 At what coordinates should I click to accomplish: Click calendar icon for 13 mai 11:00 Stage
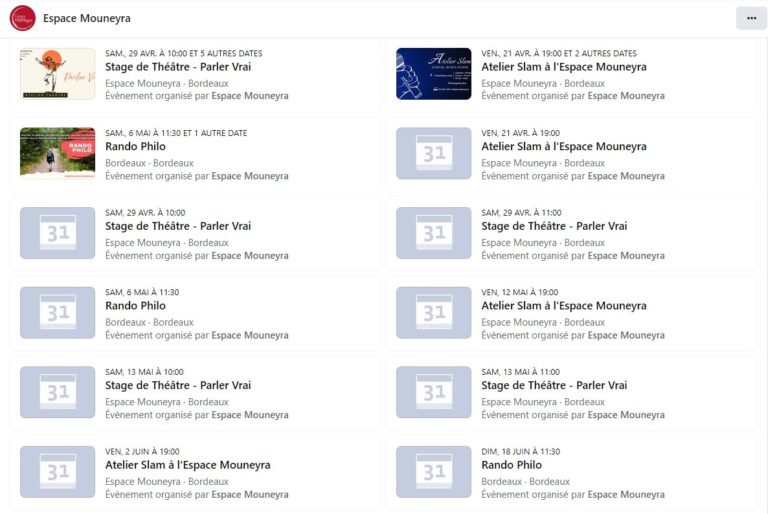coord(433,392)
